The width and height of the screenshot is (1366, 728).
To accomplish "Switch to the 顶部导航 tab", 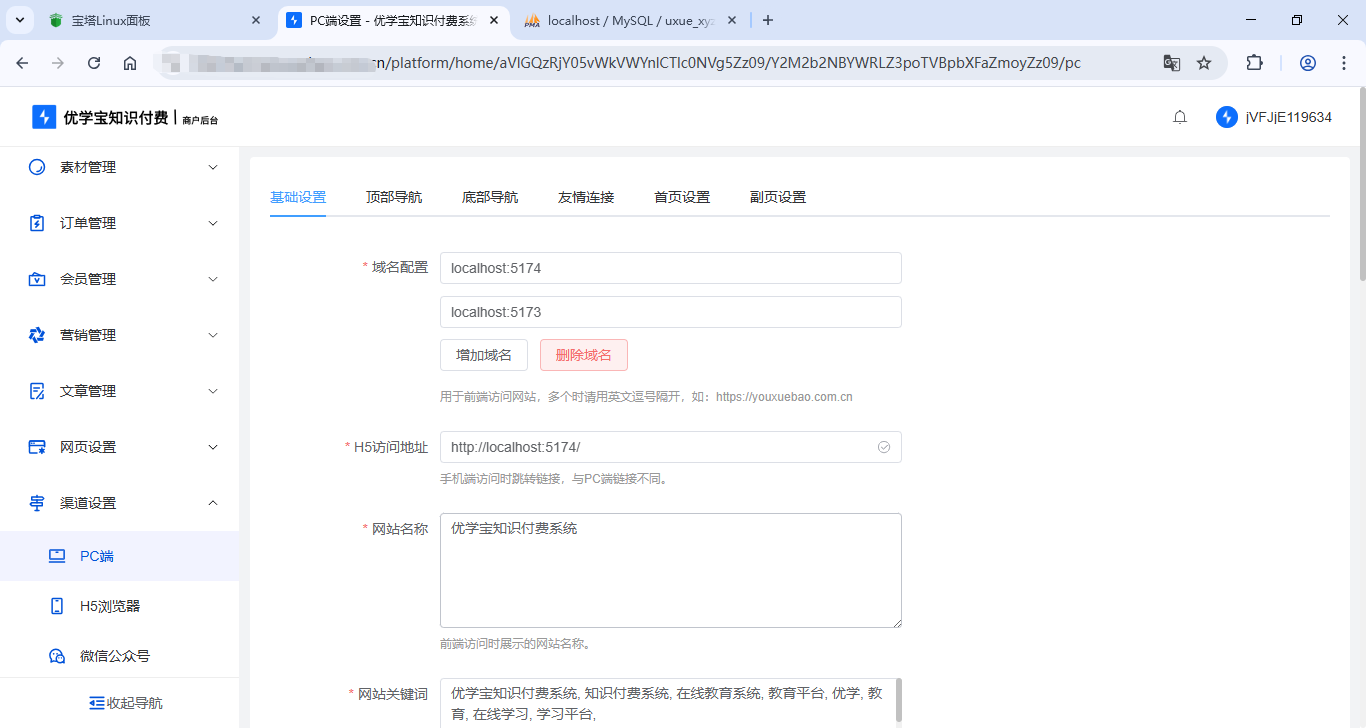I will tap(394, 197).
